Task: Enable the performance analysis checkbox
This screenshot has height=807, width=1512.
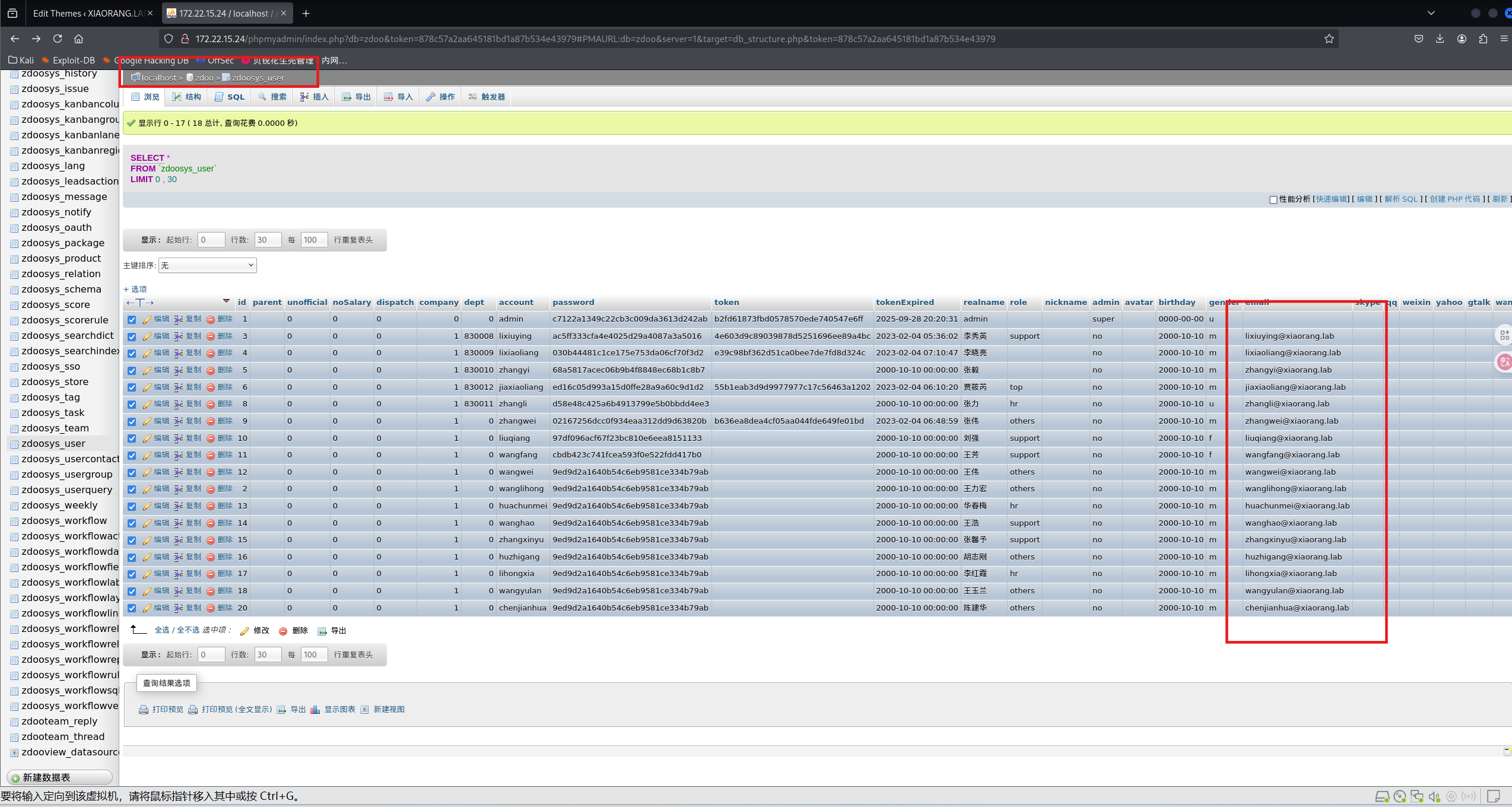Action: [x=1273, y=199]
